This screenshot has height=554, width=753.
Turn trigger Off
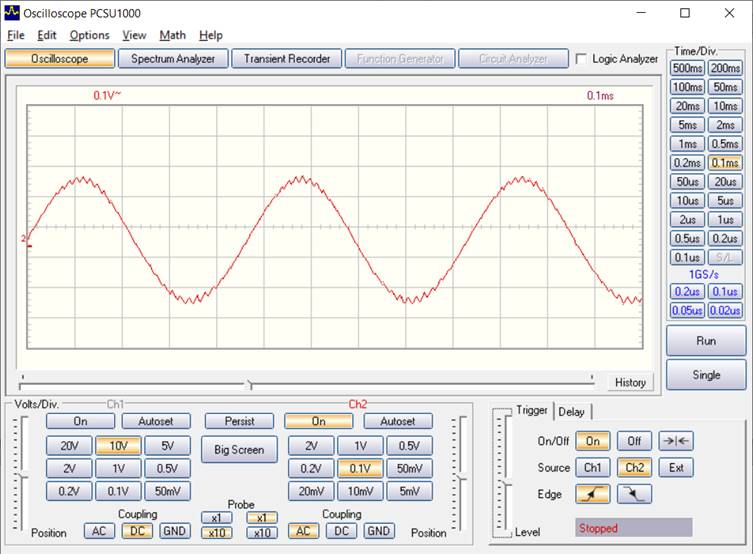click(634, 441)
